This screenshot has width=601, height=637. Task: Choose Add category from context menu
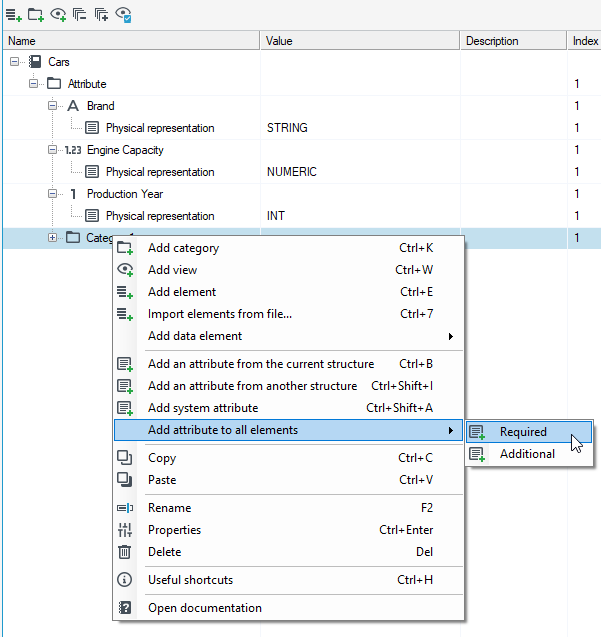click(x=288, y=248)
